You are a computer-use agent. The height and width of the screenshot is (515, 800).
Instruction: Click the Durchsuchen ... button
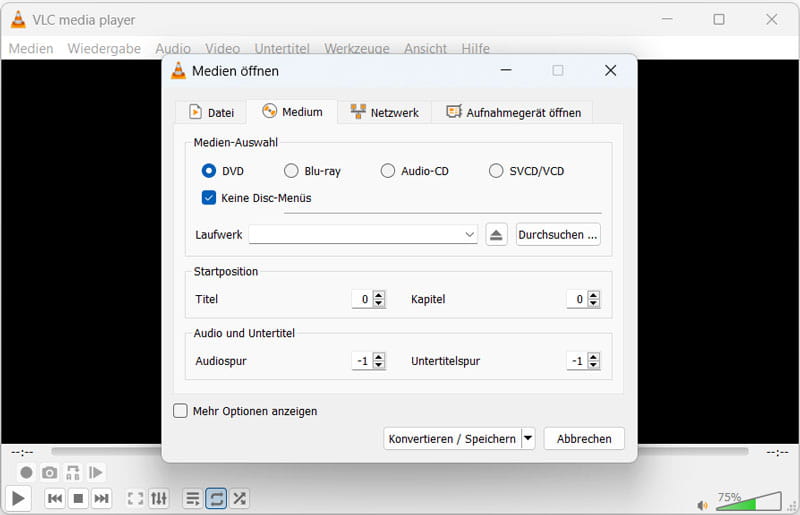pos(558,235)
